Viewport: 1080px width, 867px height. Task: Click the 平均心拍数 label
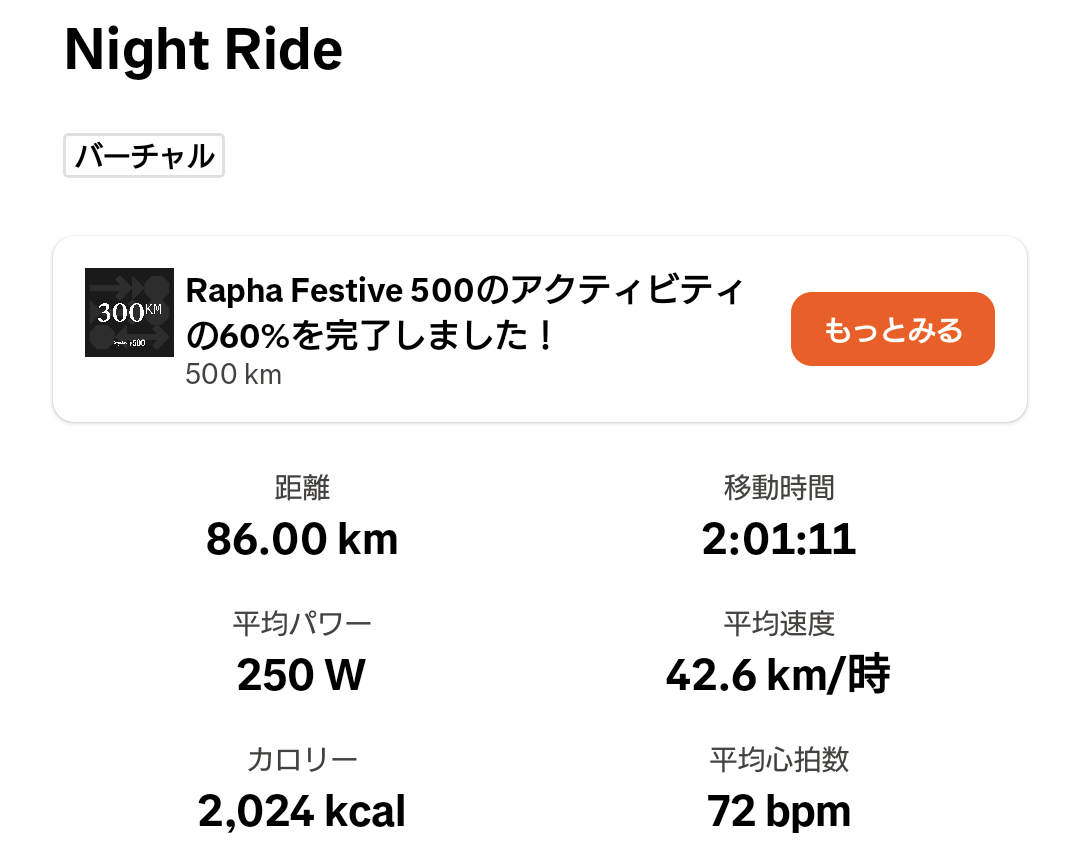tap(779, 760)
